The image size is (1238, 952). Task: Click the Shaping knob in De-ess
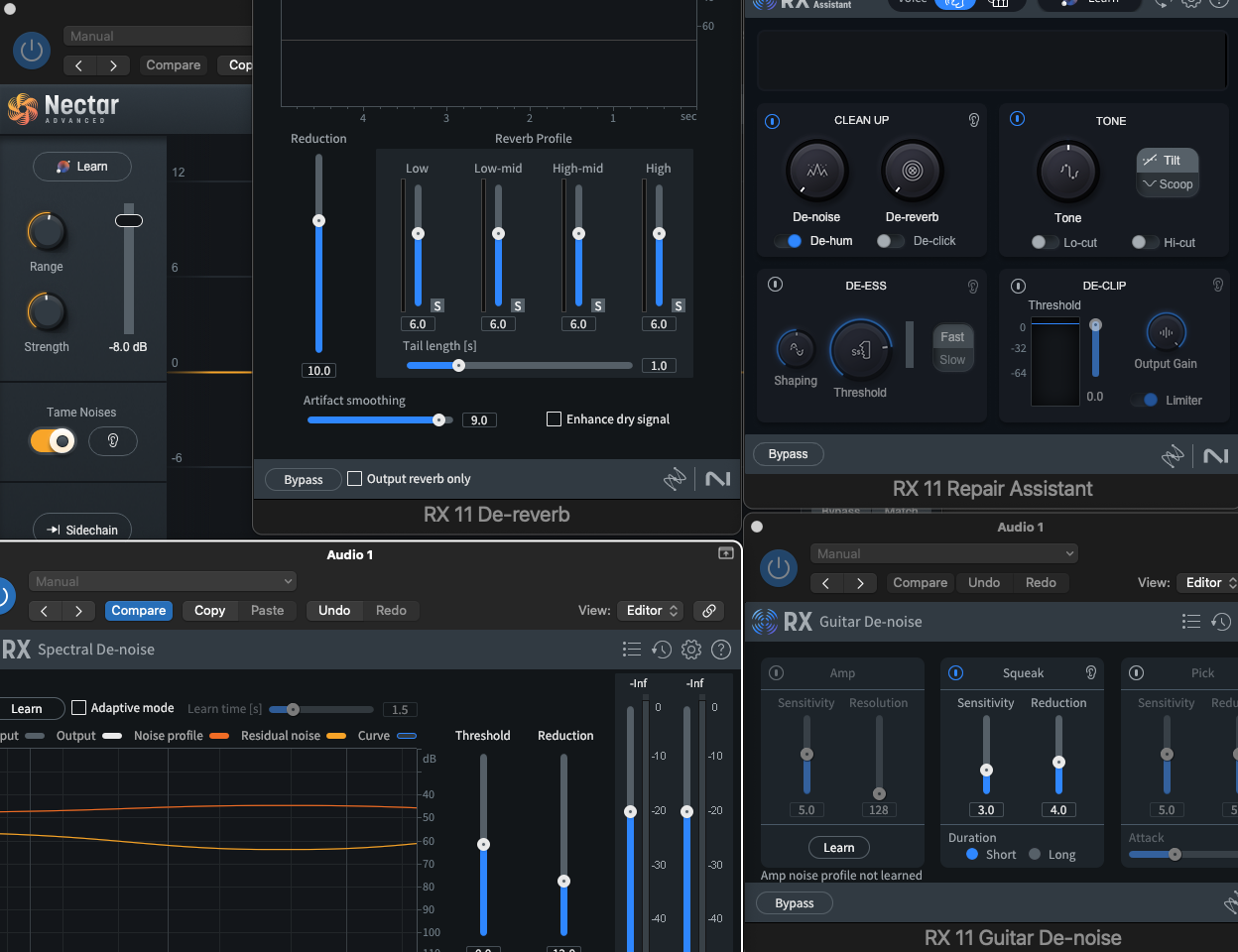(x=796, y=349)
